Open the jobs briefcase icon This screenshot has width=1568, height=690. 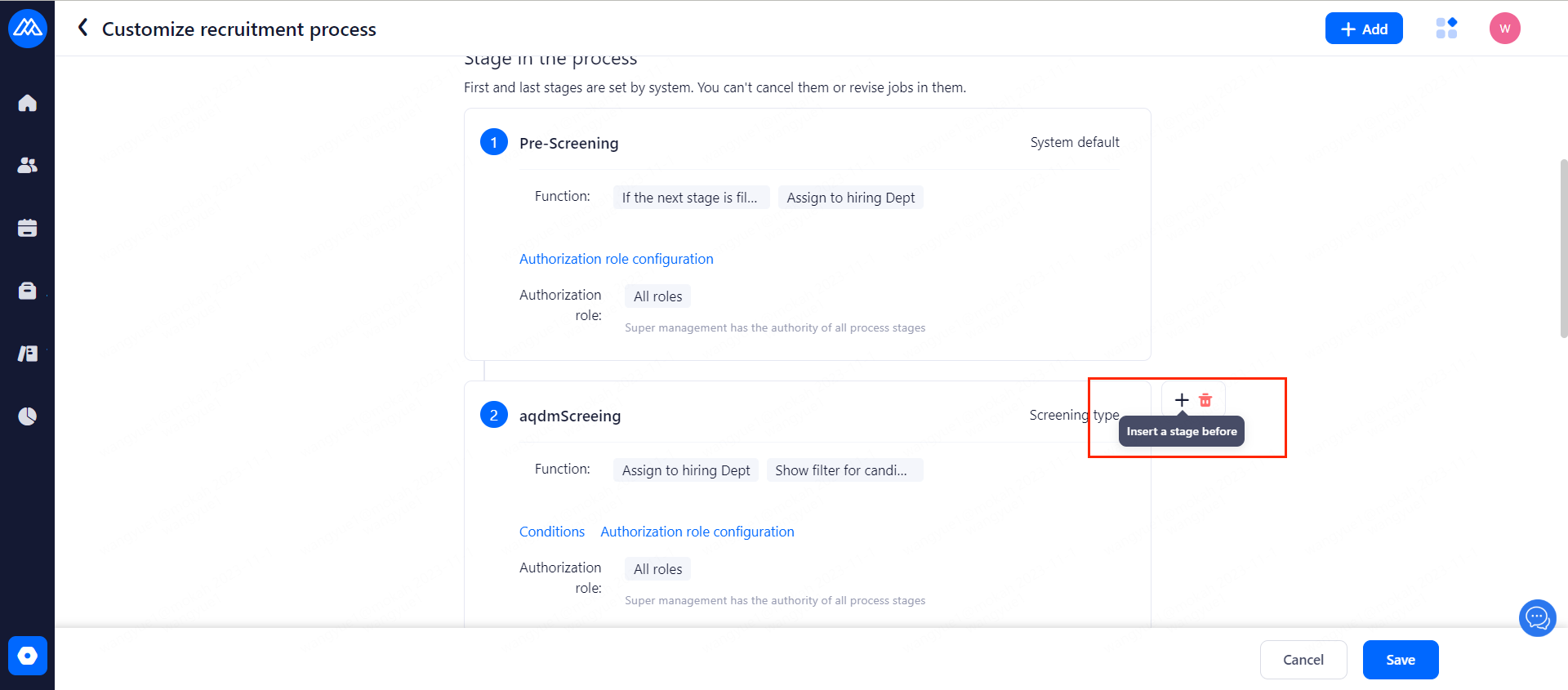pyautogui.click(x=27, y=291)
